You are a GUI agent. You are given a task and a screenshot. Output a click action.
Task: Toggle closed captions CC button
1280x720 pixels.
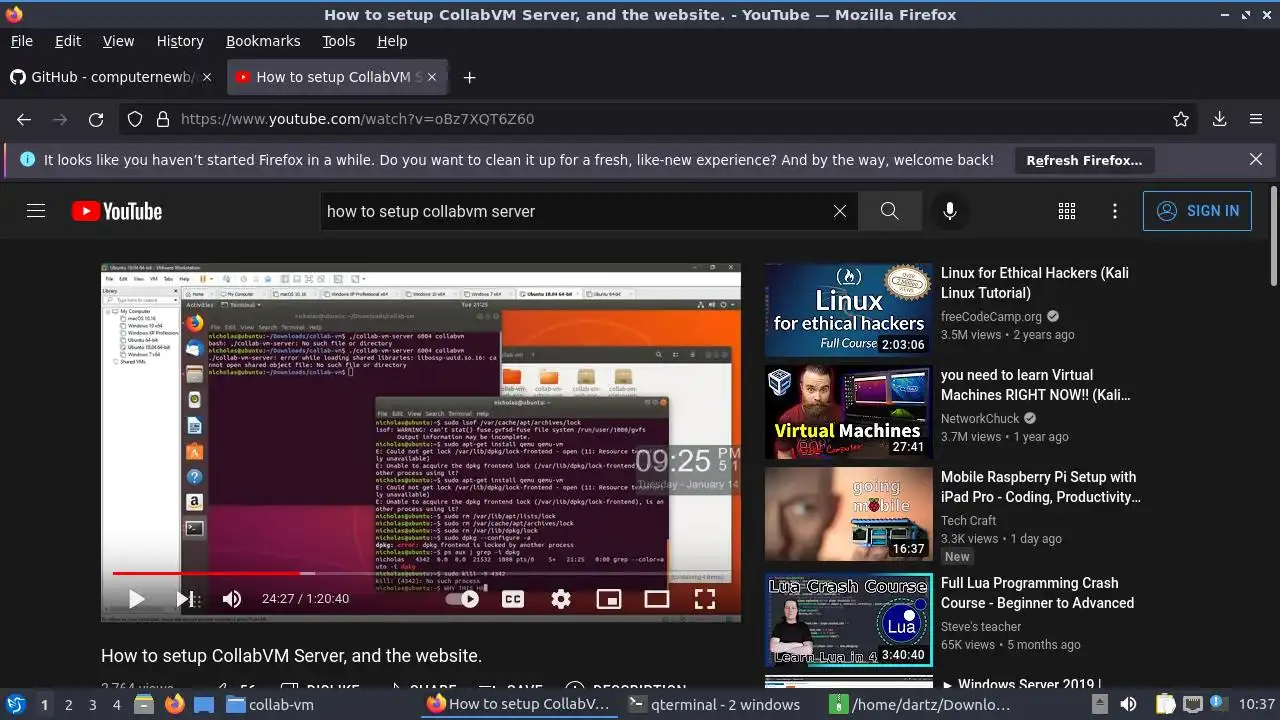pyautogui.click(x=513, y=599)
